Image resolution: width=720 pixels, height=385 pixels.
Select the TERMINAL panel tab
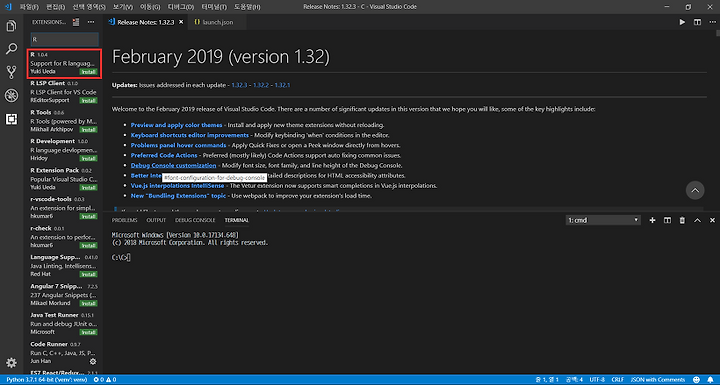tap(236, 220)
